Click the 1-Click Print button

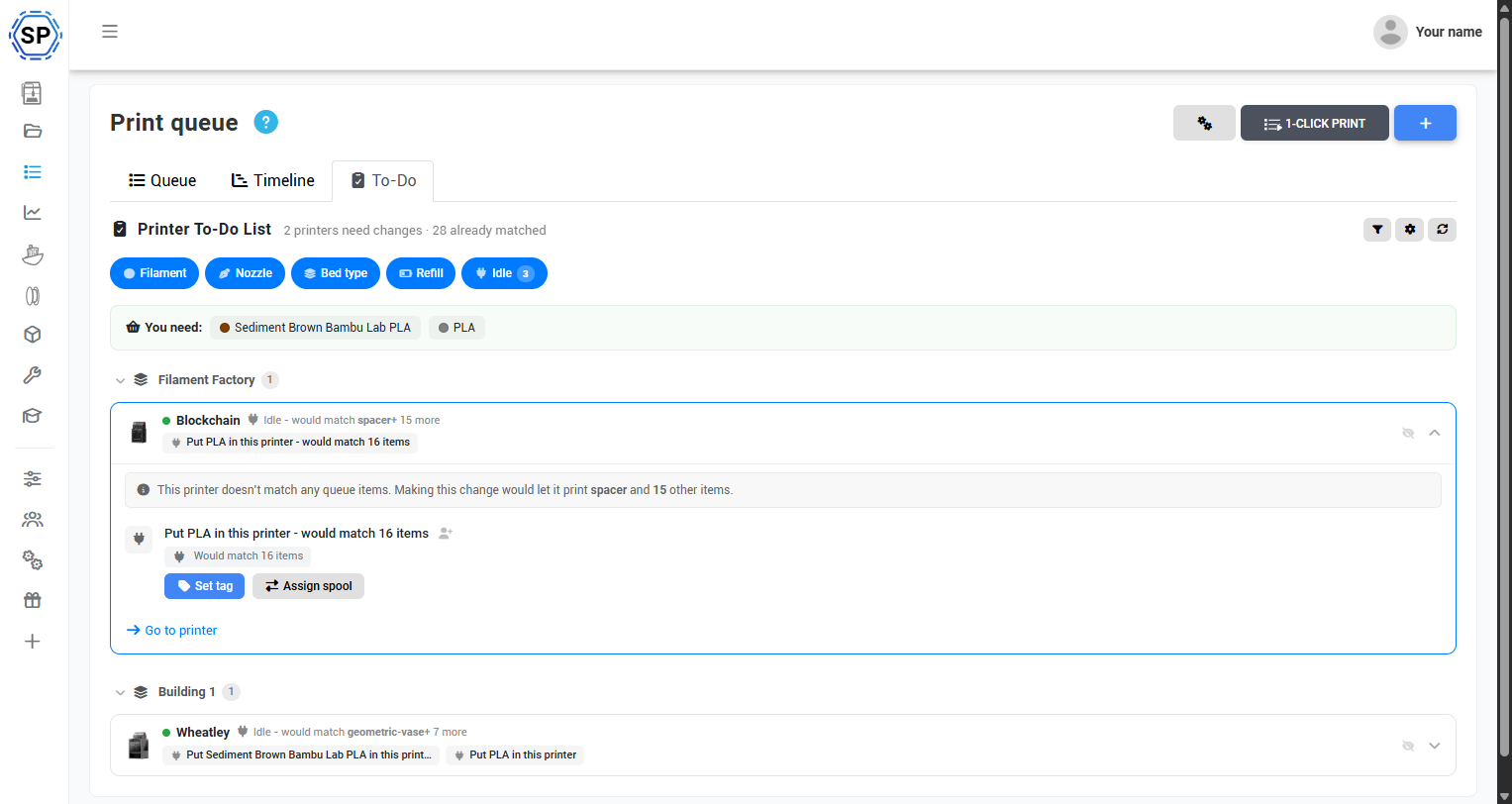click(x=1315, y=123)
